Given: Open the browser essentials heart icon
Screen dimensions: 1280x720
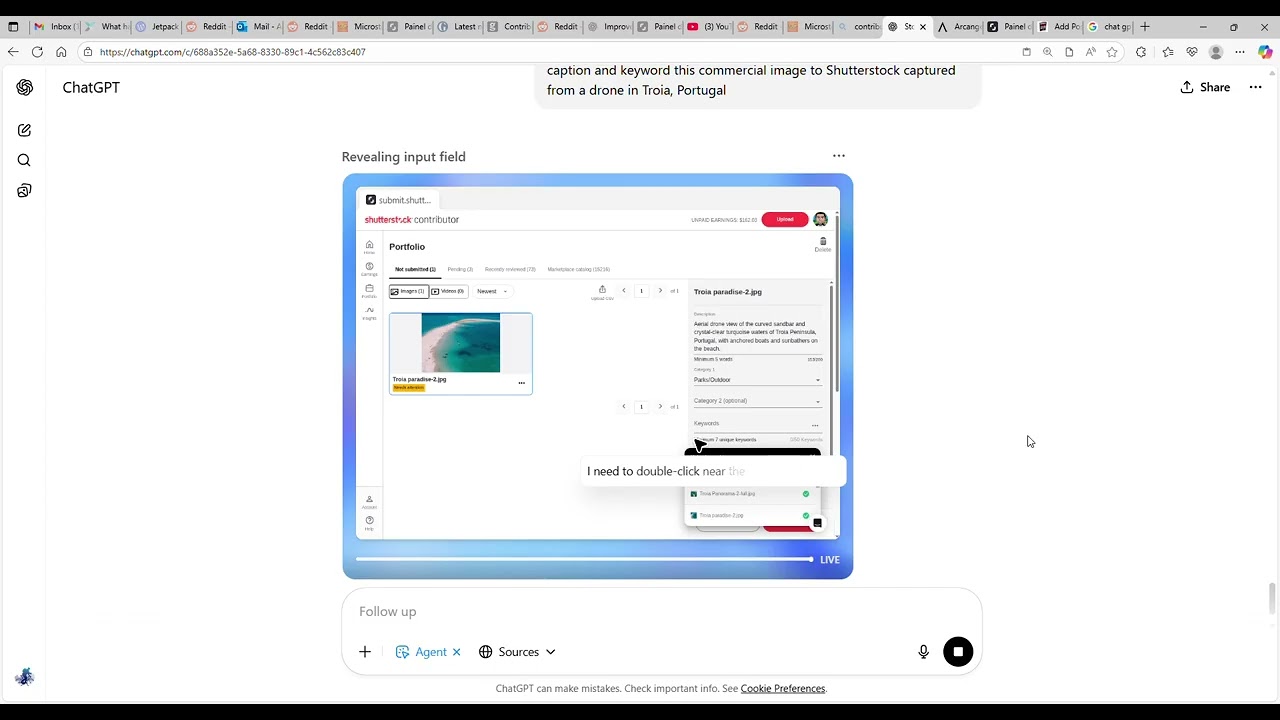Looking at the screenshot, I should coord(1192,52).
